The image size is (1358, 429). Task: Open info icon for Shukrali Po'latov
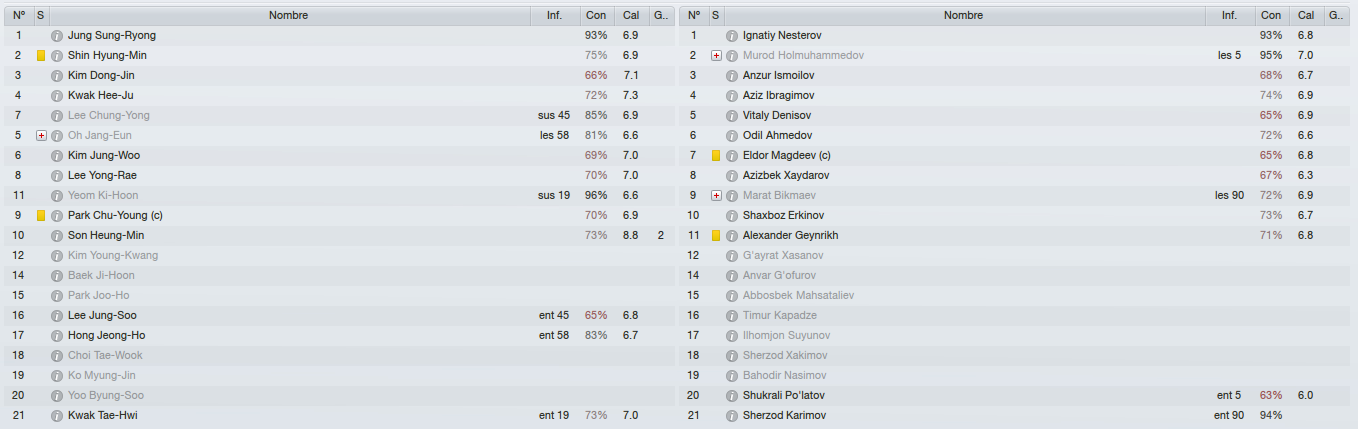point(732,395)
